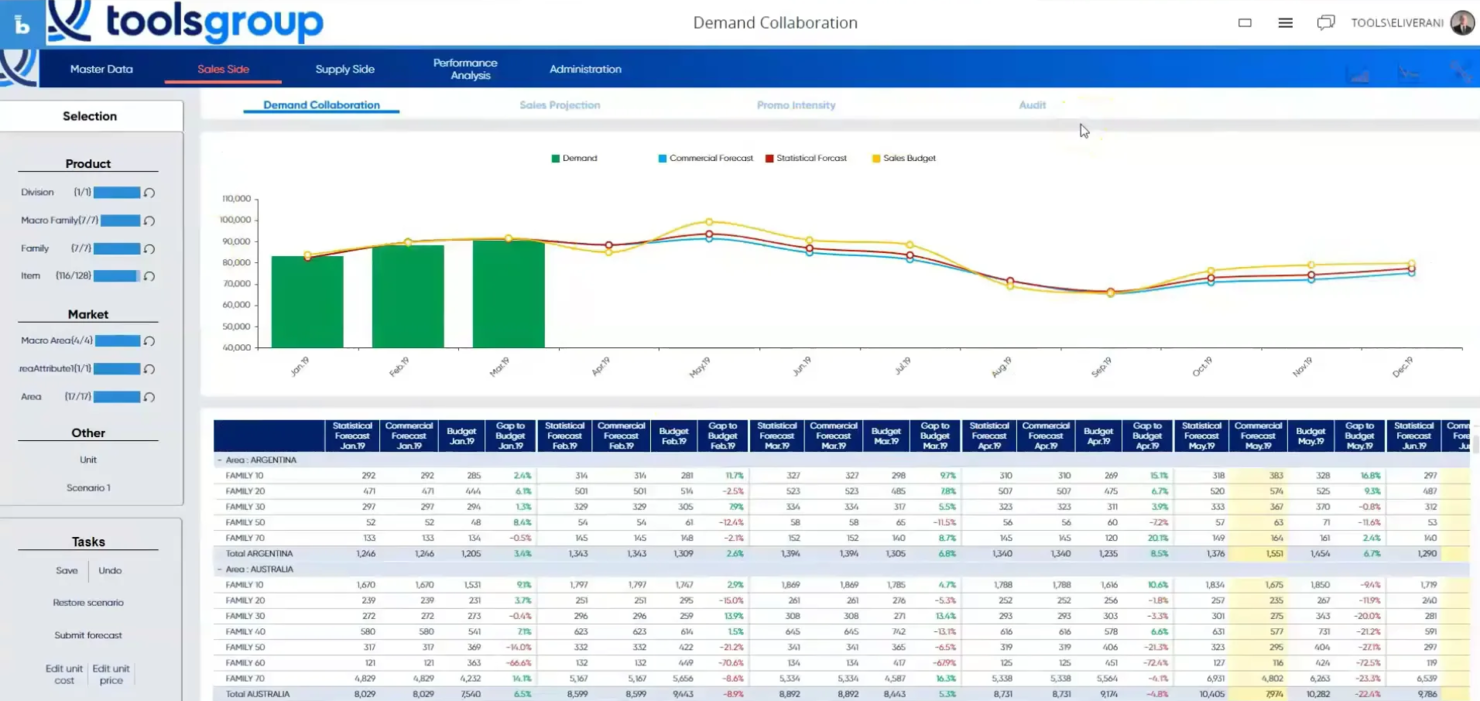Image resolution: width=1480 pixels, height=701 pixels.
Task: Click the blue Commercial Forecast legend swatch
Action: (663, 158)
